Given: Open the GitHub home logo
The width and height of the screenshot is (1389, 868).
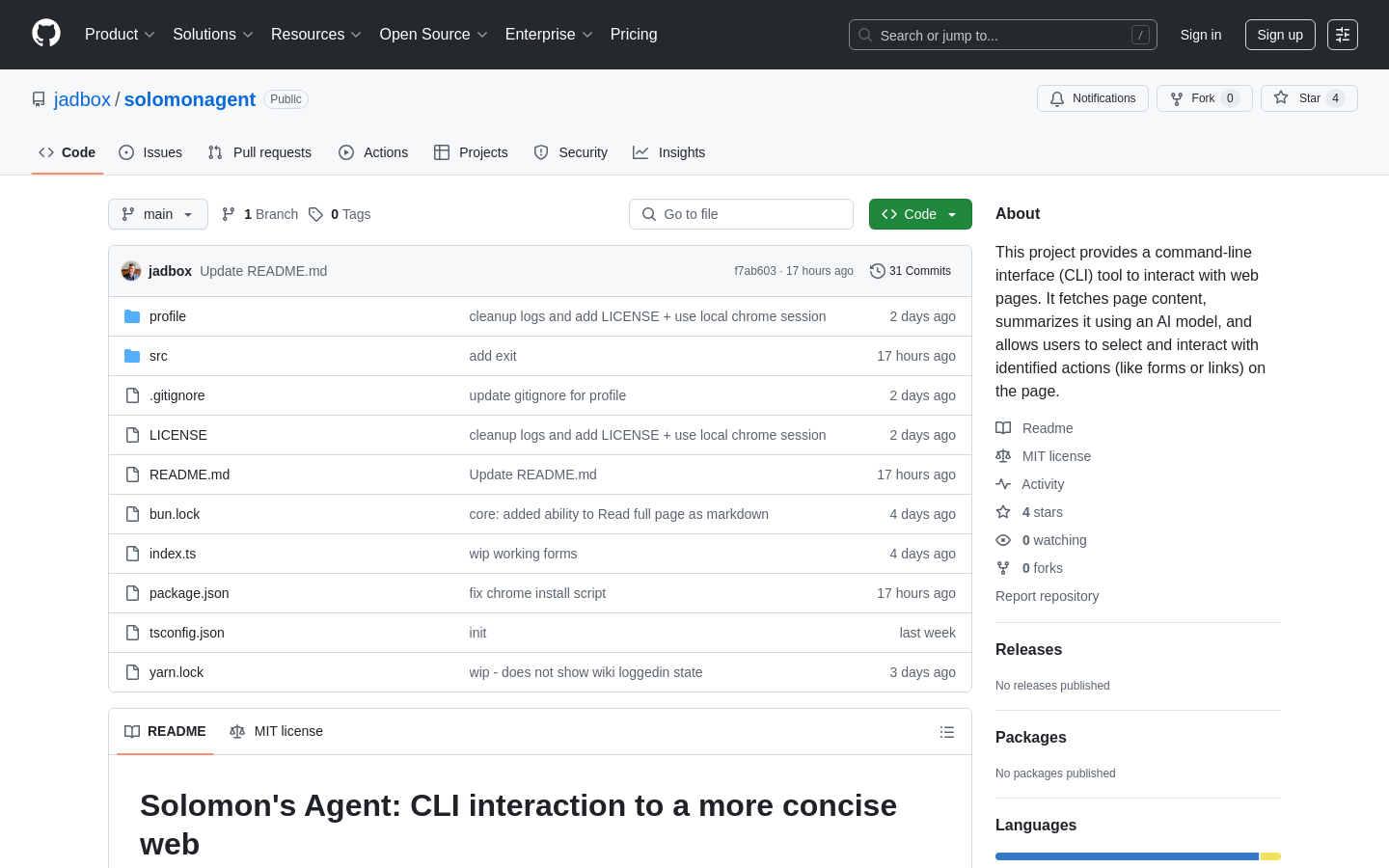Looking at the screenshot, I should 46,34.
